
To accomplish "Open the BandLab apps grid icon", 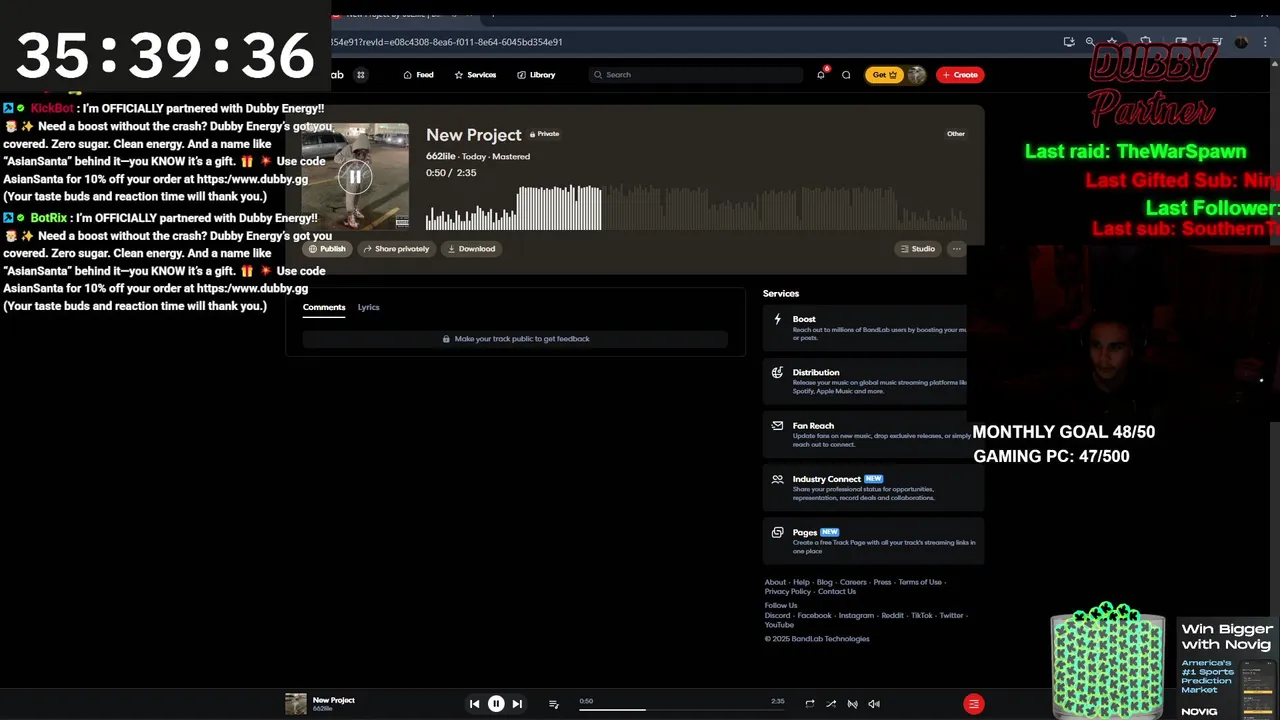I will (x=361, y=75).
